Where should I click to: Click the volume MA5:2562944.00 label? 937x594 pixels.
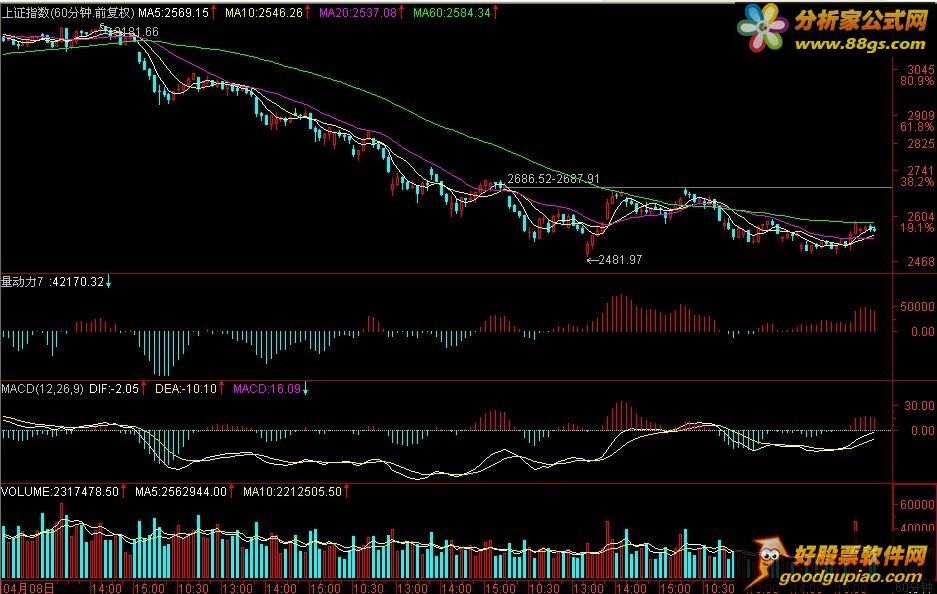pos(180,492)
